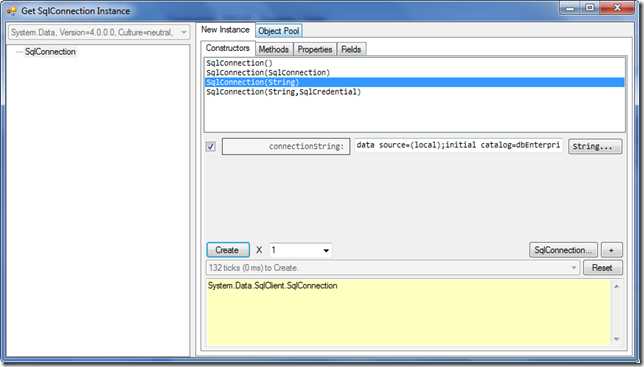Click the System.Data.SqlClient.SqlConnection output text
Image resolution: width=644 pixels, height=367 pixels.
tap(272, 286)
